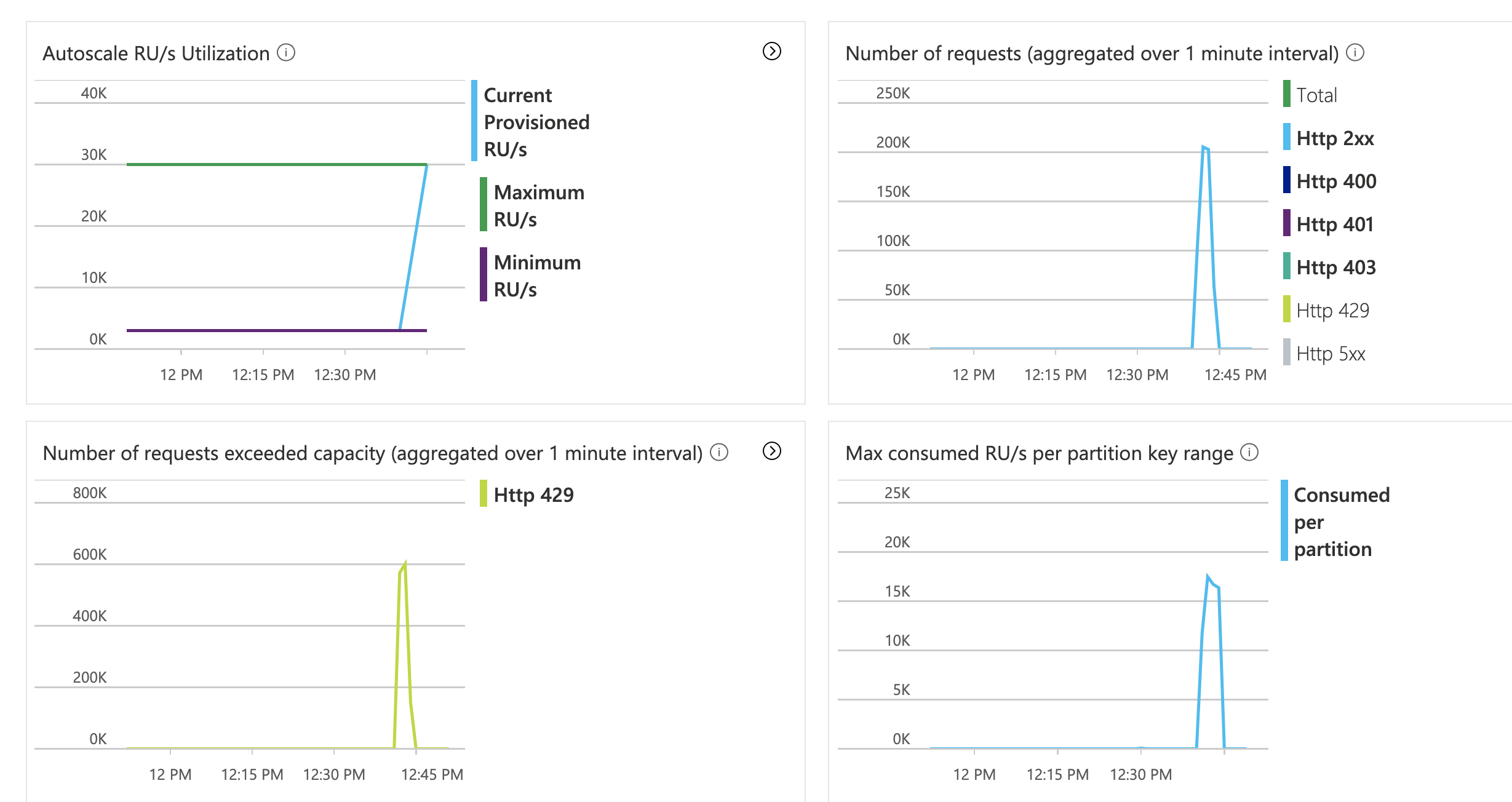This screenshot has height=802, width=1512.
Task: Click Http 429 yellow-green legend swatch in exceeded chart
Action: [x=483, y=494]
